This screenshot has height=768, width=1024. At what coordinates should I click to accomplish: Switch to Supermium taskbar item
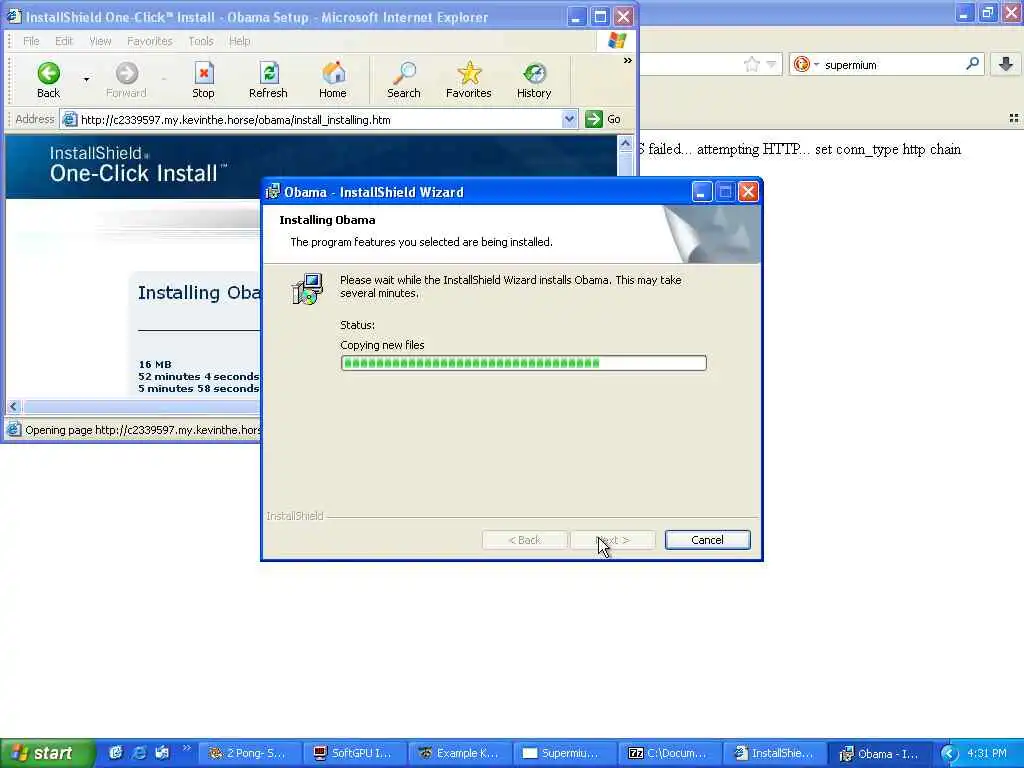565,753
